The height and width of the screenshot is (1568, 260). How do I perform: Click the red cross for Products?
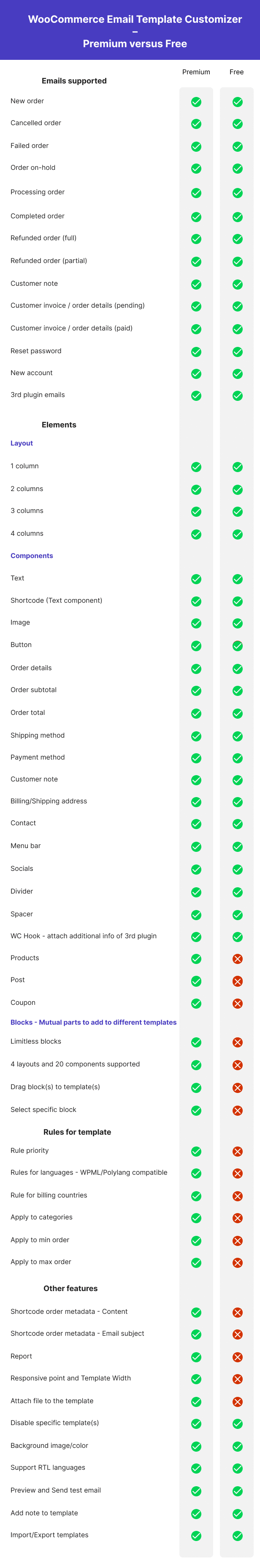[238, 959]
